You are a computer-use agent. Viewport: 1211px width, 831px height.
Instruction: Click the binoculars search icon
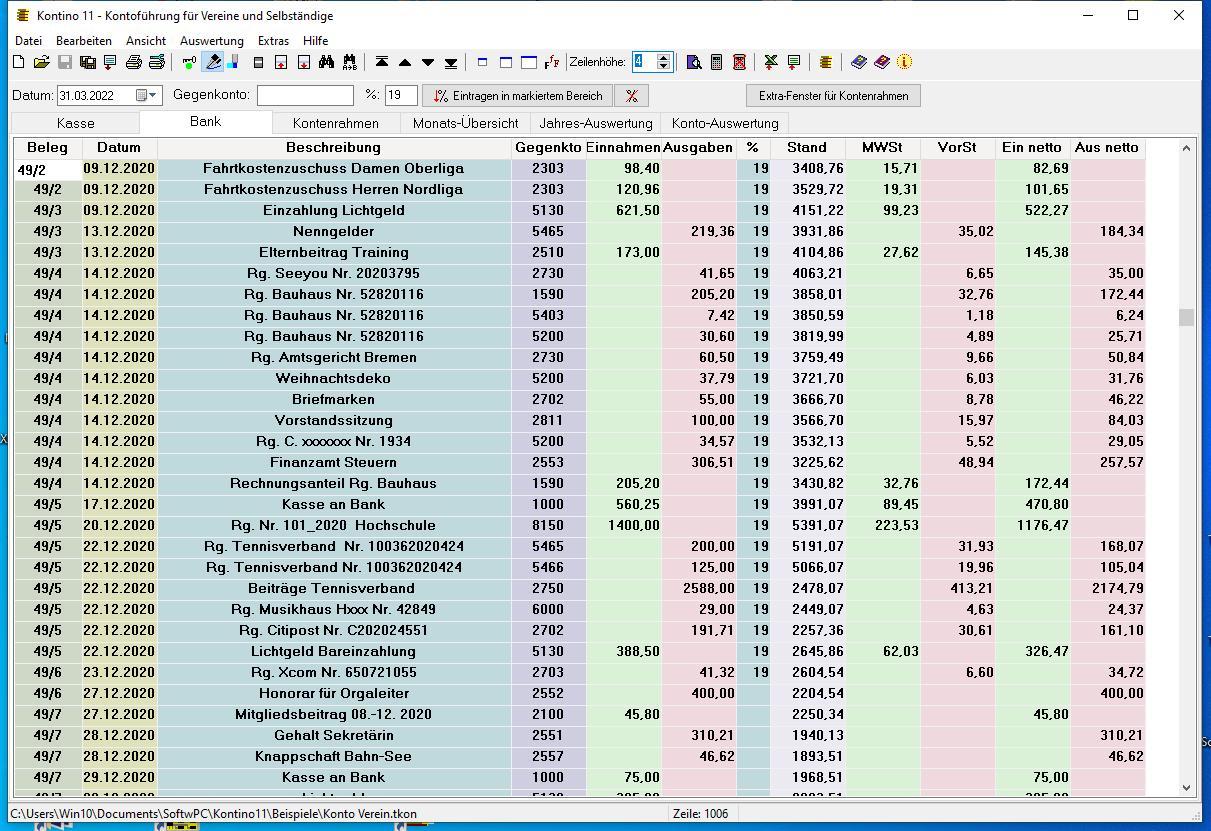tap(326, 62)
